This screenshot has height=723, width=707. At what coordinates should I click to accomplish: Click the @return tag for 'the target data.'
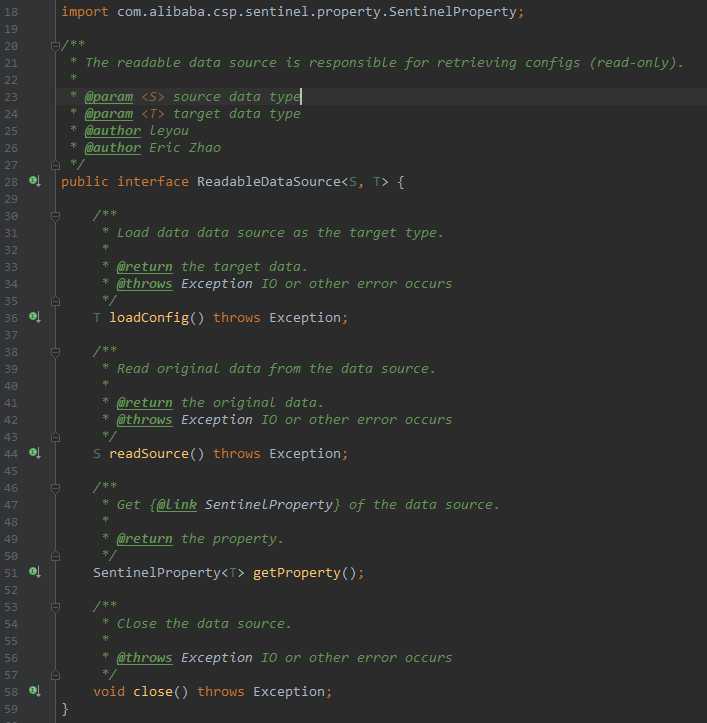(145, 267)
